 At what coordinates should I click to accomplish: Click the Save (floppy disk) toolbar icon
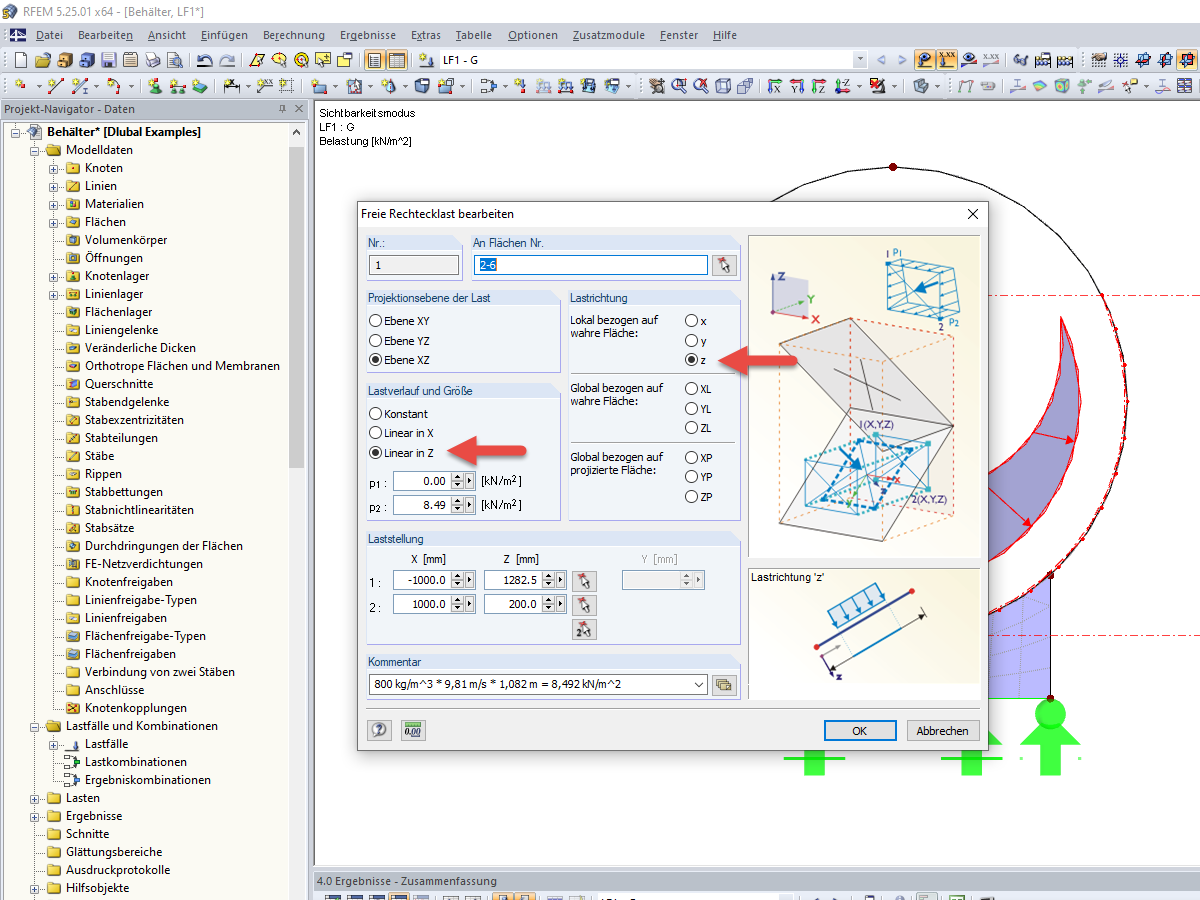click(108, 60)
